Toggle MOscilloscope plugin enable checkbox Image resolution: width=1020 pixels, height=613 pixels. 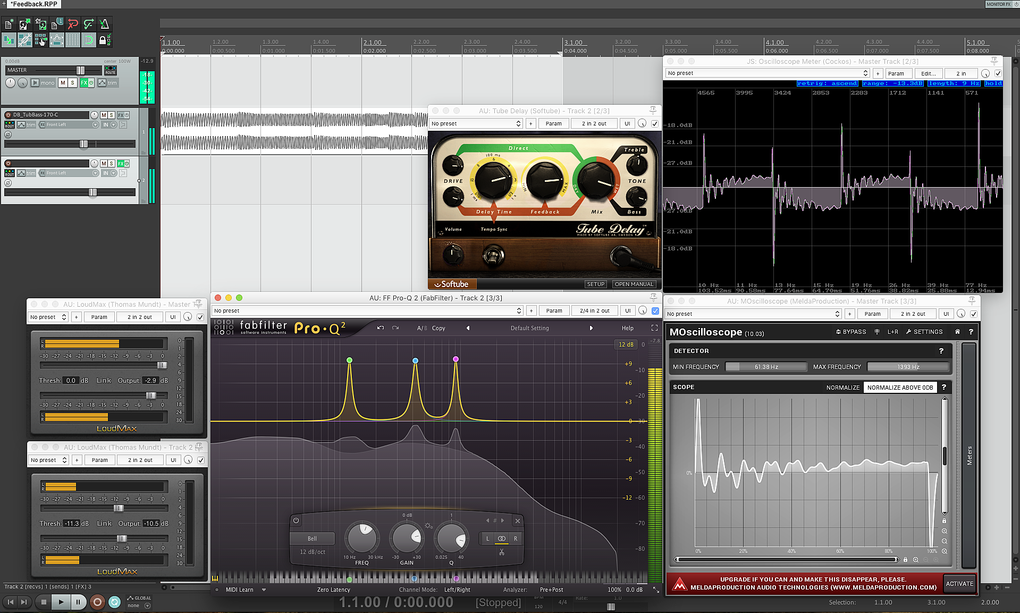tap(974, 314)
